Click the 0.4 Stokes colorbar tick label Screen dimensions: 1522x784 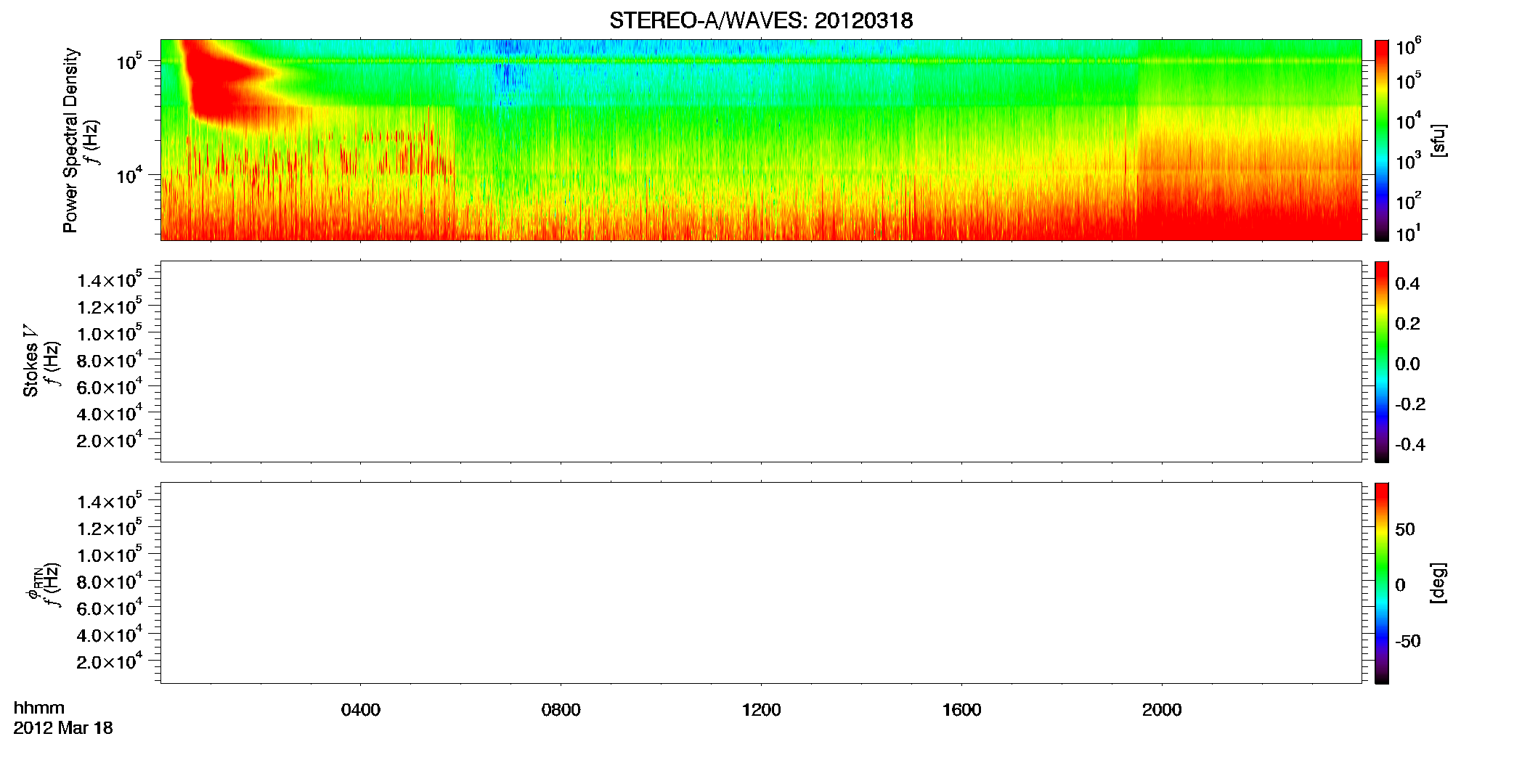1407,284
